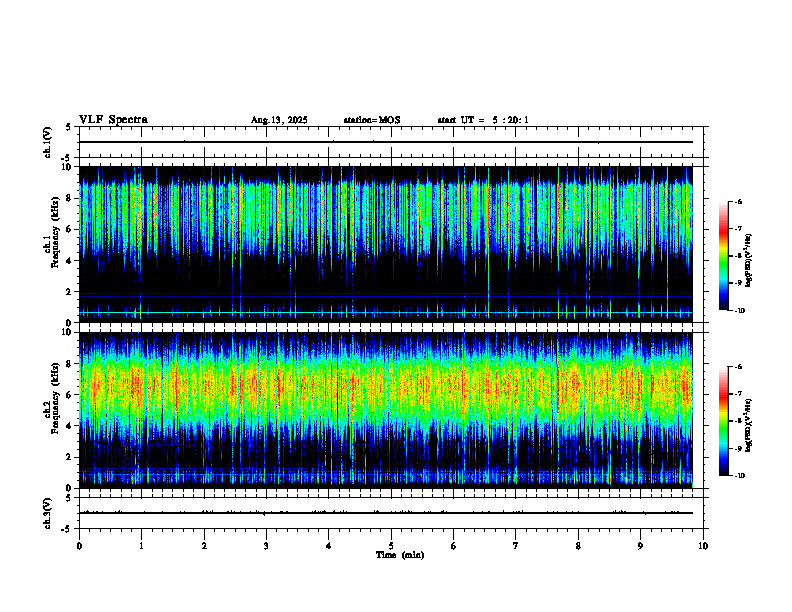Select the ch.1 colorbar log(PSD) unit label

748,261
